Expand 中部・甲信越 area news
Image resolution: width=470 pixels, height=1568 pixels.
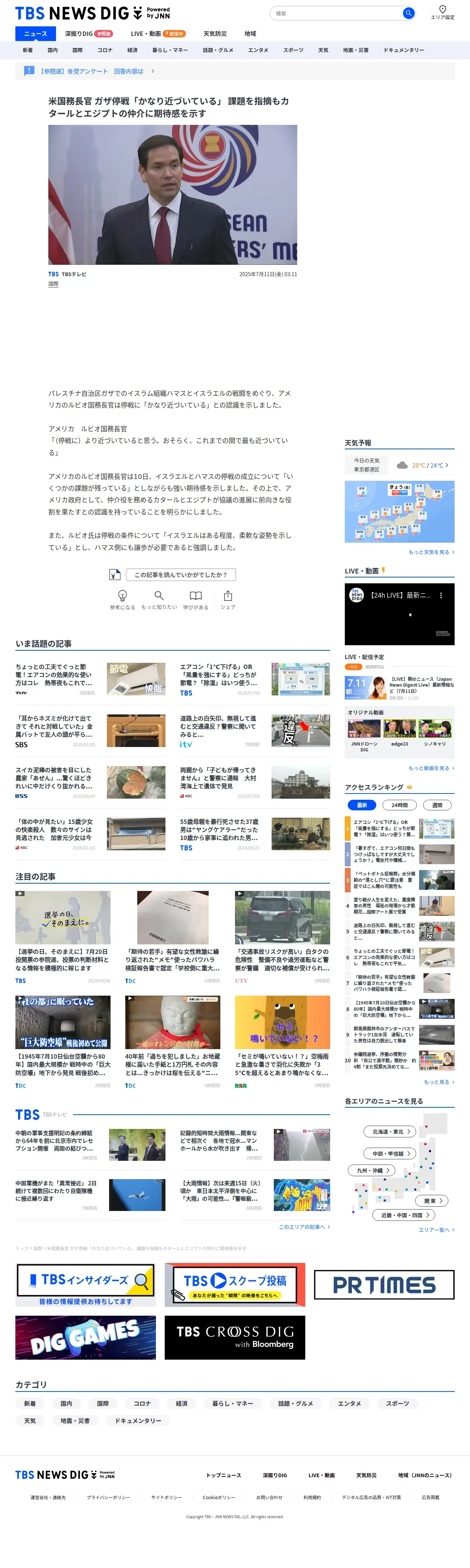pyautogui.click(x=390, y=1153)
